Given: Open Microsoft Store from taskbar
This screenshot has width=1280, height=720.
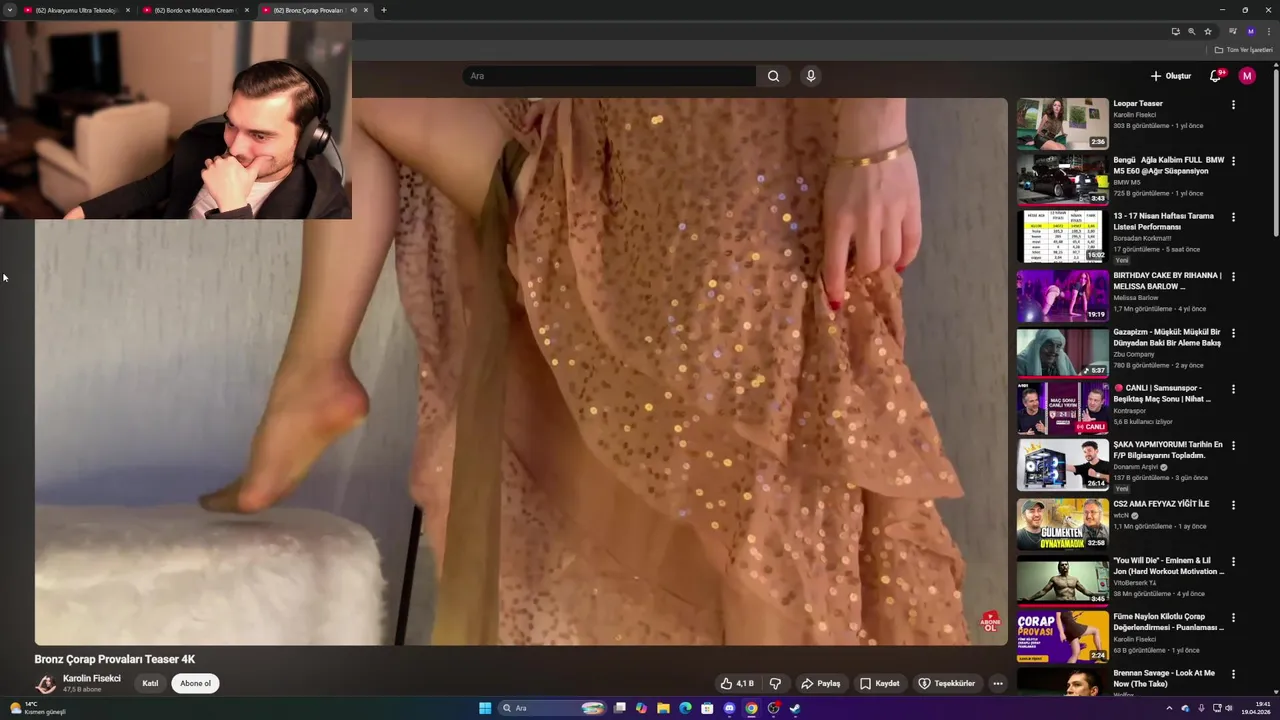Looking at the screenshot, I should tap(707, 708).
